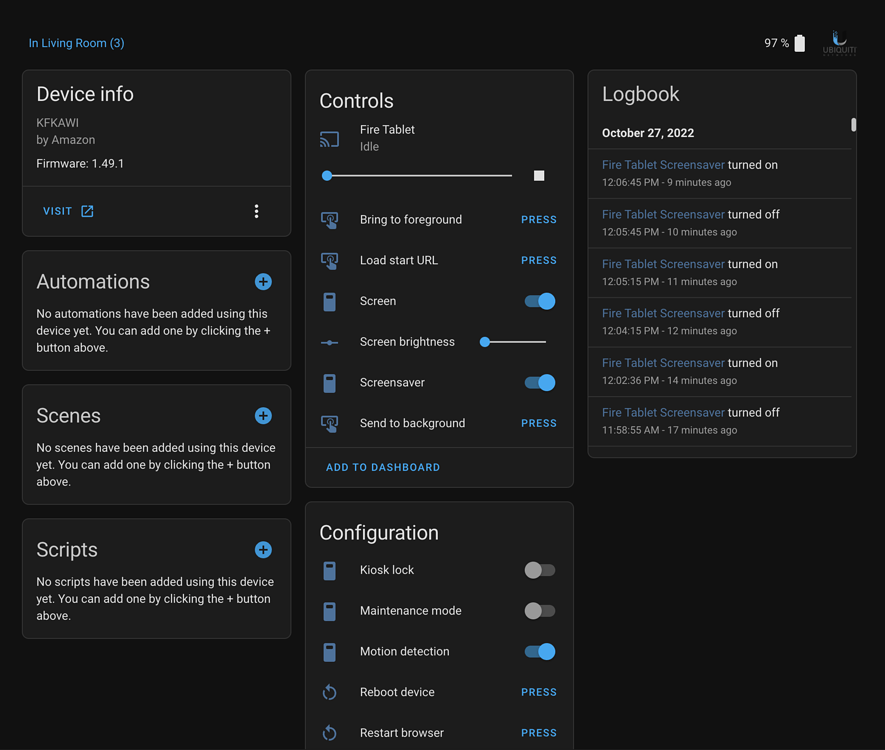885x750 pixels.
Task: Add a new scene via plus button
Action: (263, 415)
